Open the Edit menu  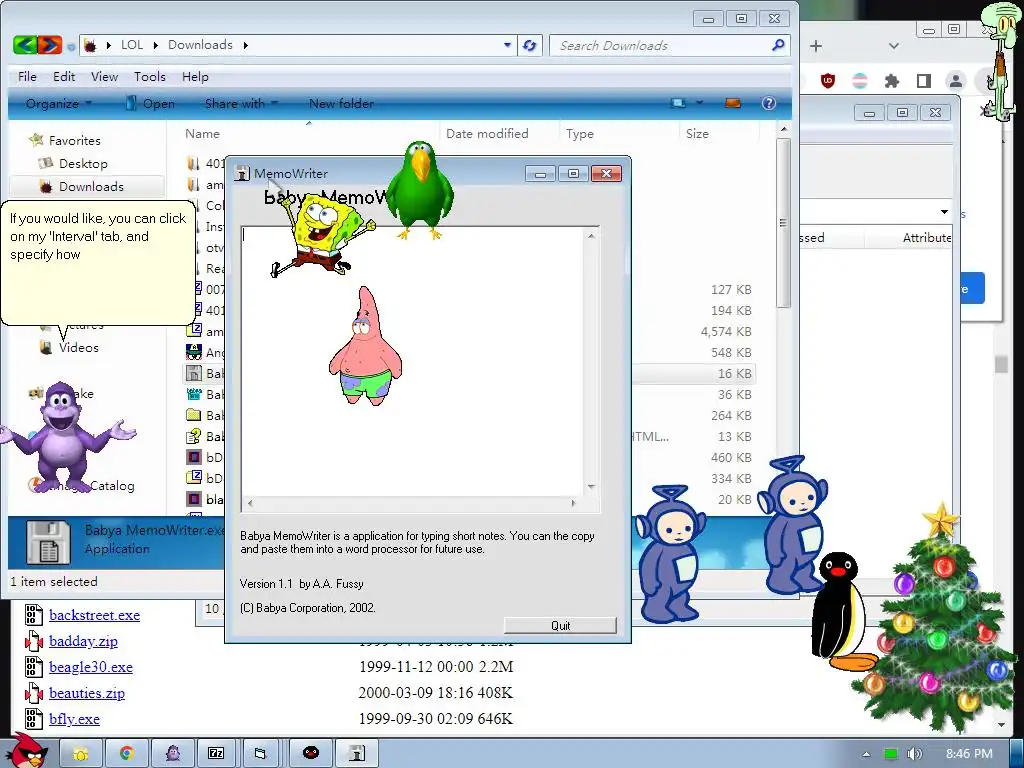64,76
